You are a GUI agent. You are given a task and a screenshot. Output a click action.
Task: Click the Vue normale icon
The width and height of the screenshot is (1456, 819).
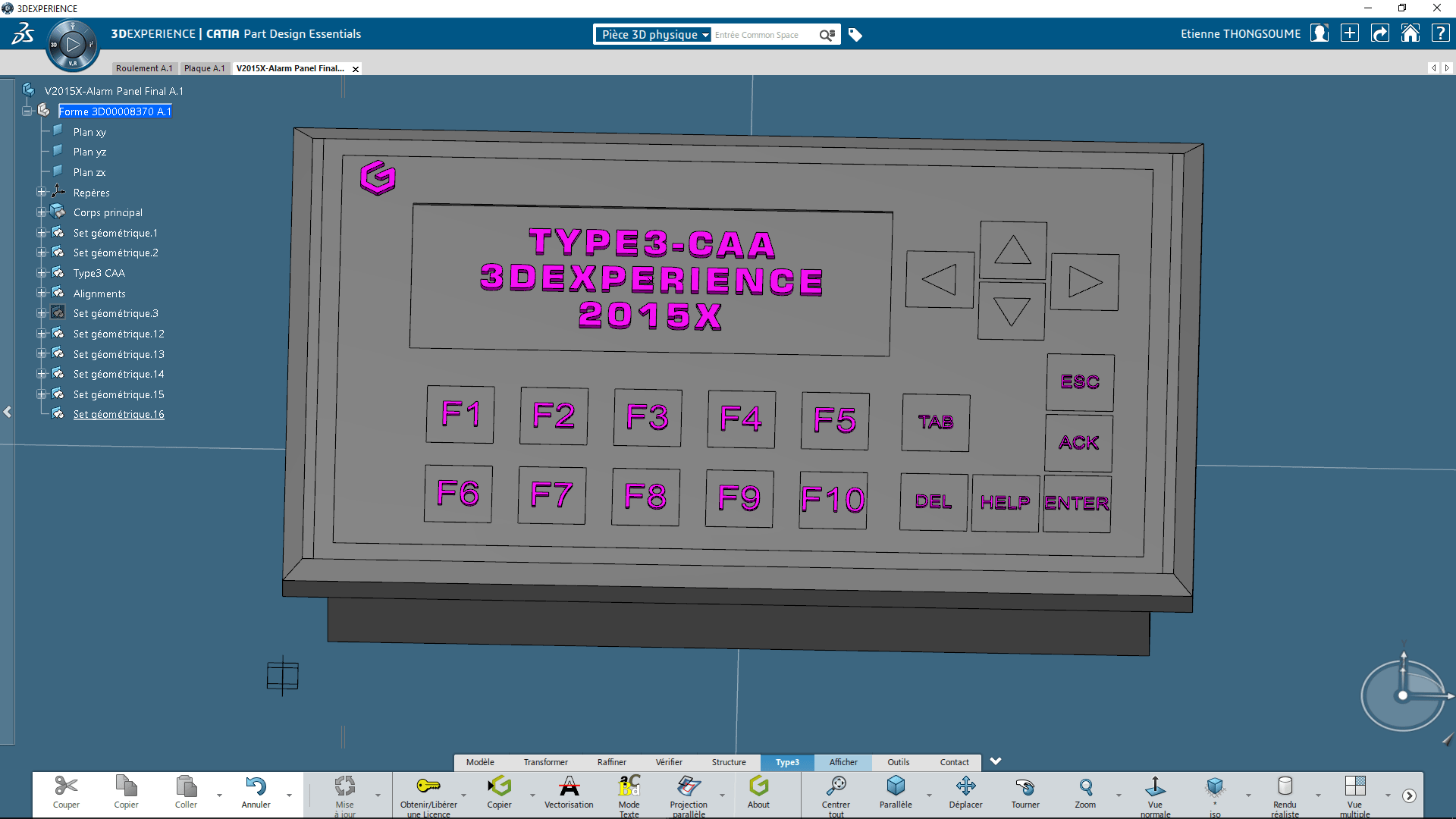pos(1155,786)
